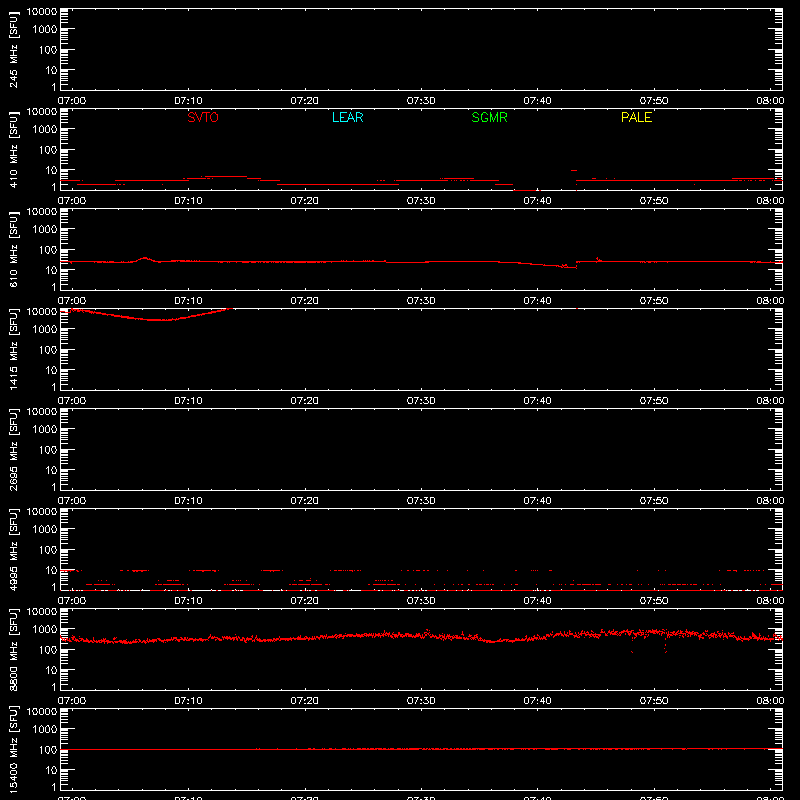800x800 pixels.
Task: Click the 10 tick of the 610 MHz plot
Action: 52,270
